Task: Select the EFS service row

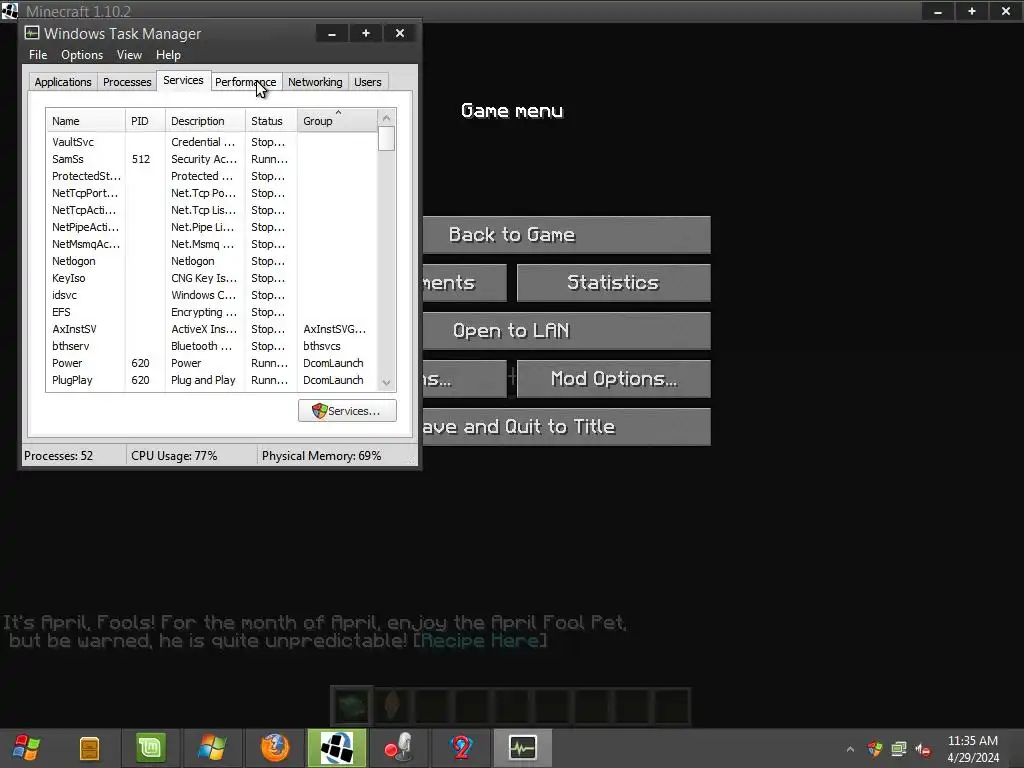Action: point(212,312)
